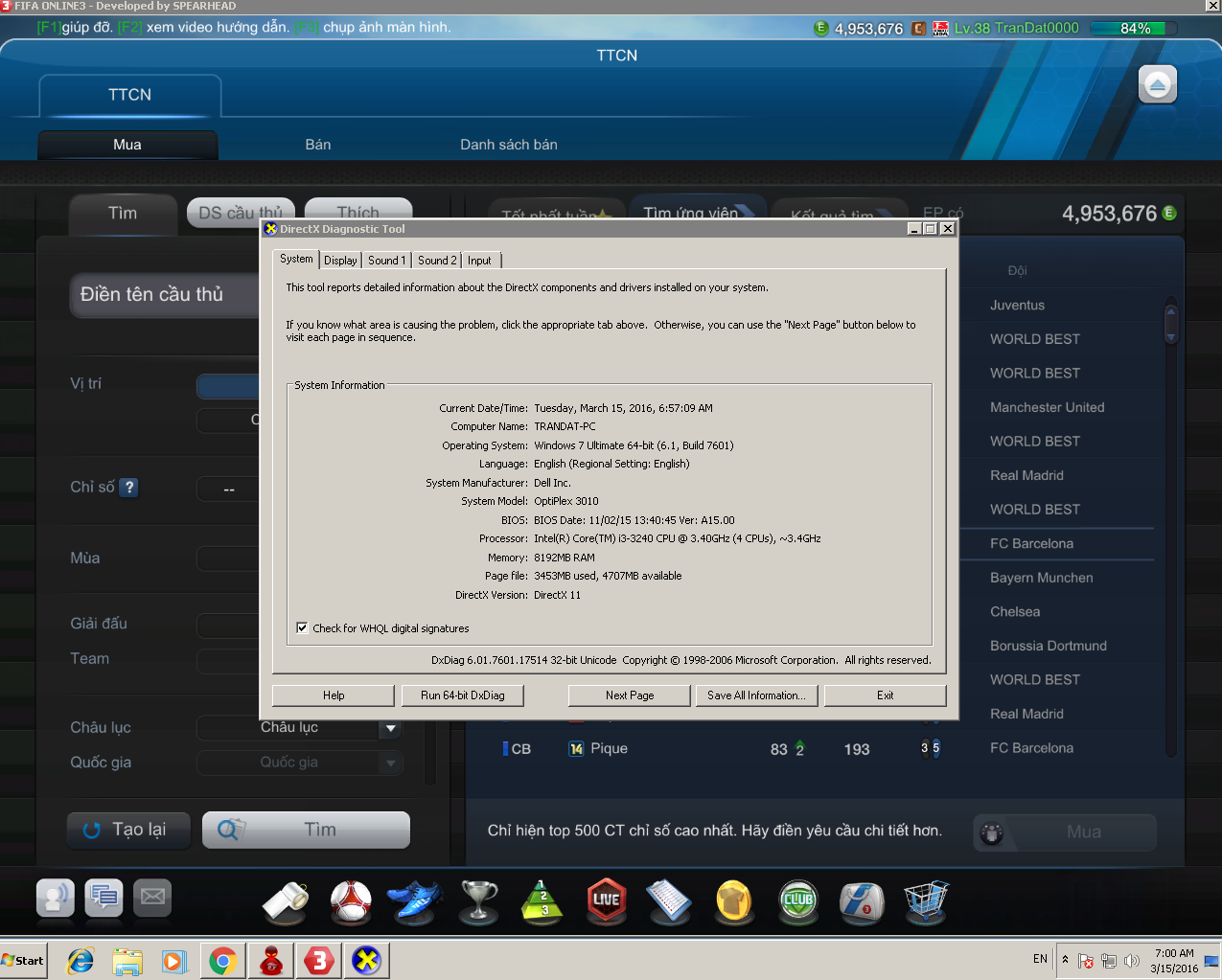Open the soccer ball match icon
Viewport: 1222px width, 980px height.
[351, 901]
